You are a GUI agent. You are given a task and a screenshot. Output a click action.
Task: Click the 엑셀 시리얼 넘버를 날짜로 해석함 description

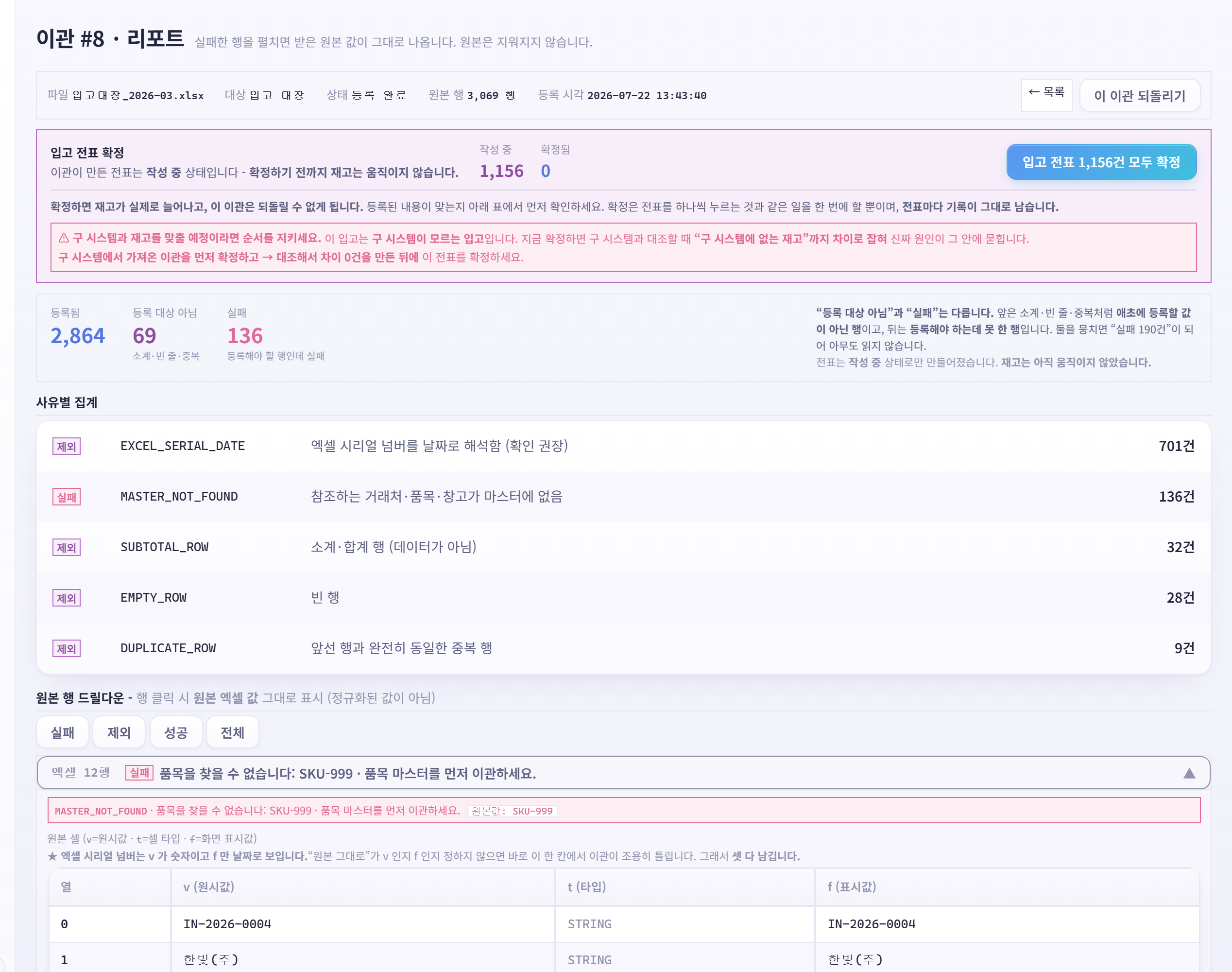coord(439,446)
